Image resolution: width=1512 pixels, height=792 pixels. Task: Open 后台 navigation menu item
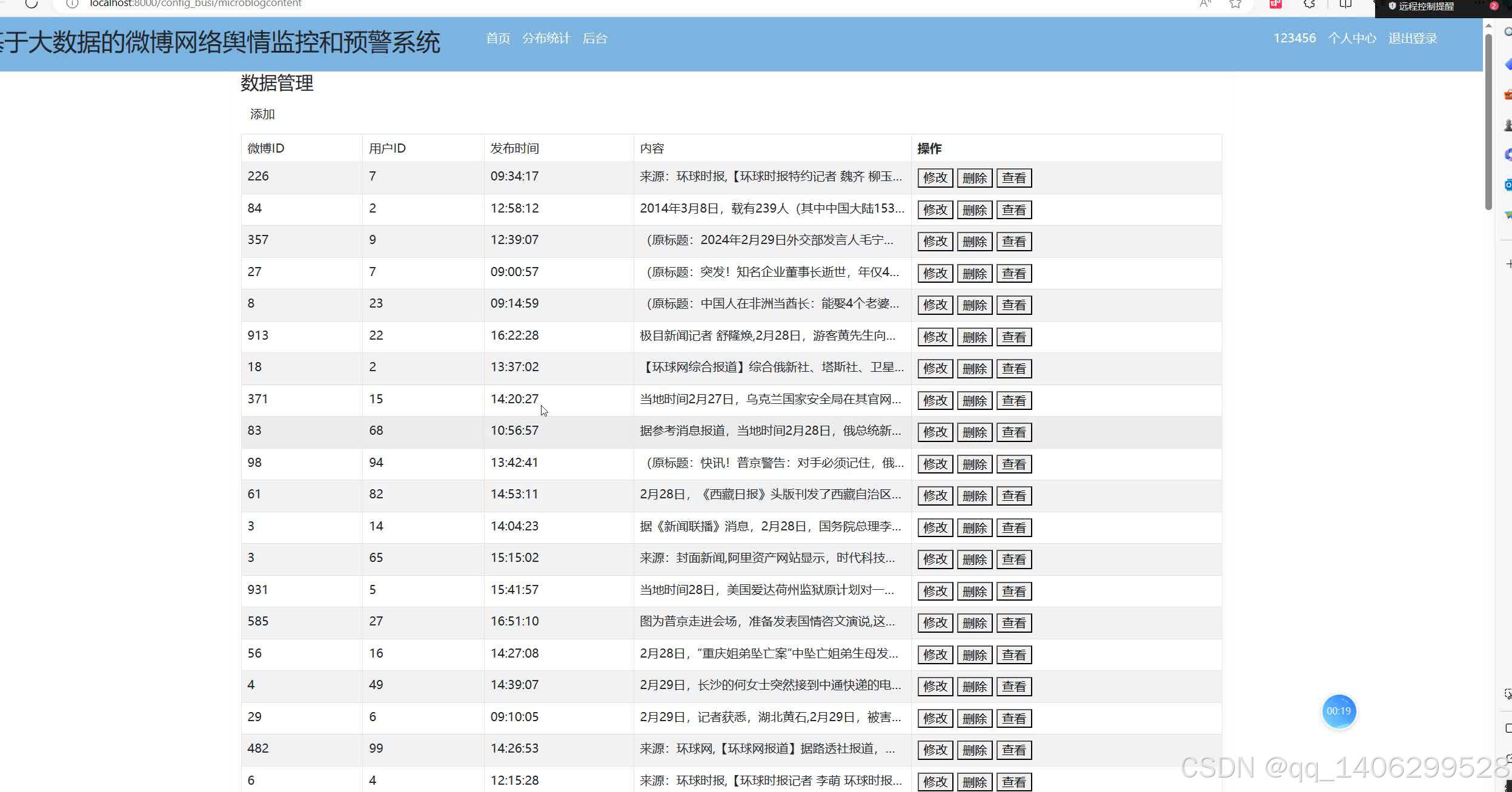pos(595,39)
